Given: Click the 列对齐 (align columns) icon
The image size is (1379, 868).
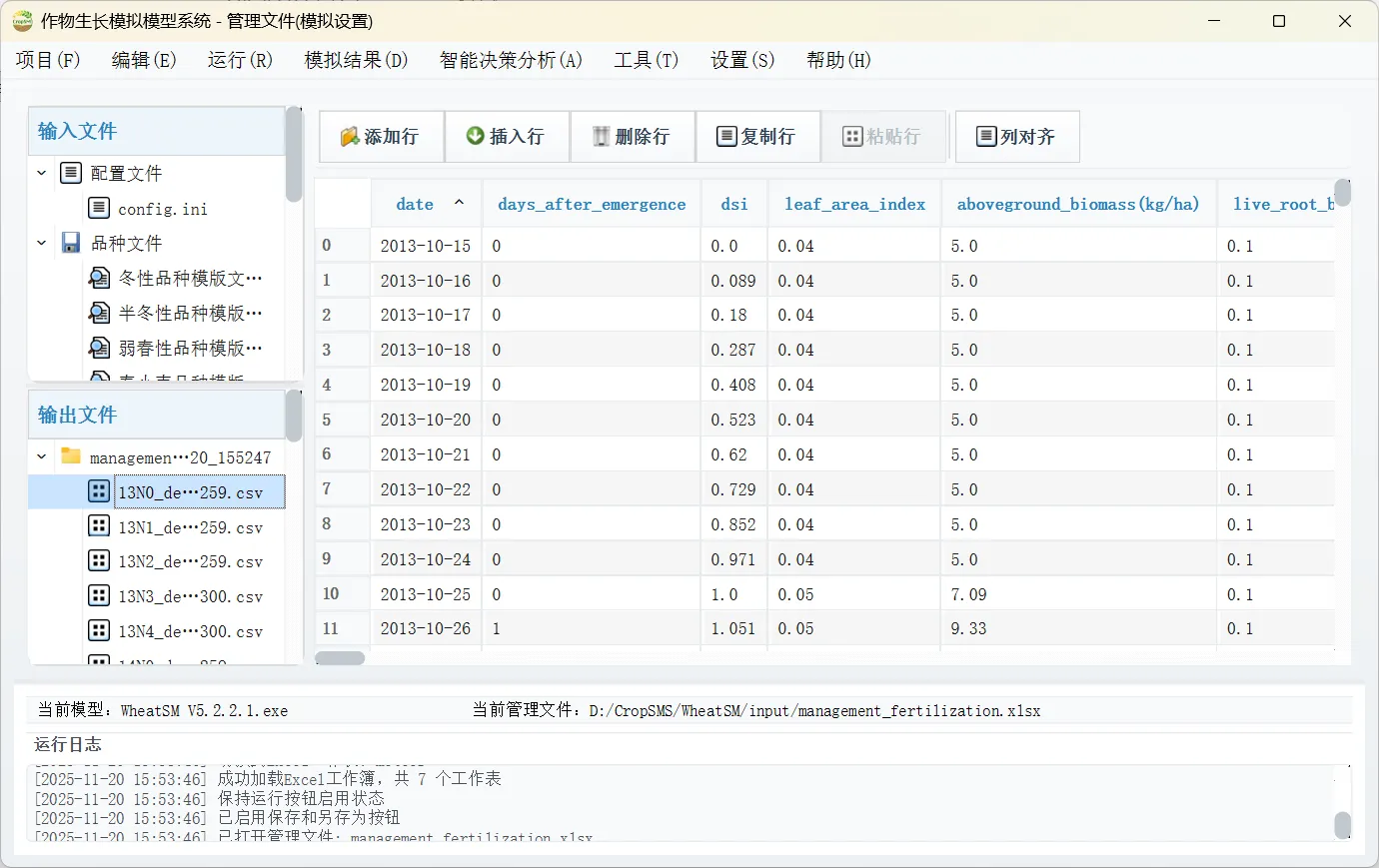Looking at the screenshot, I should (986, 137).
